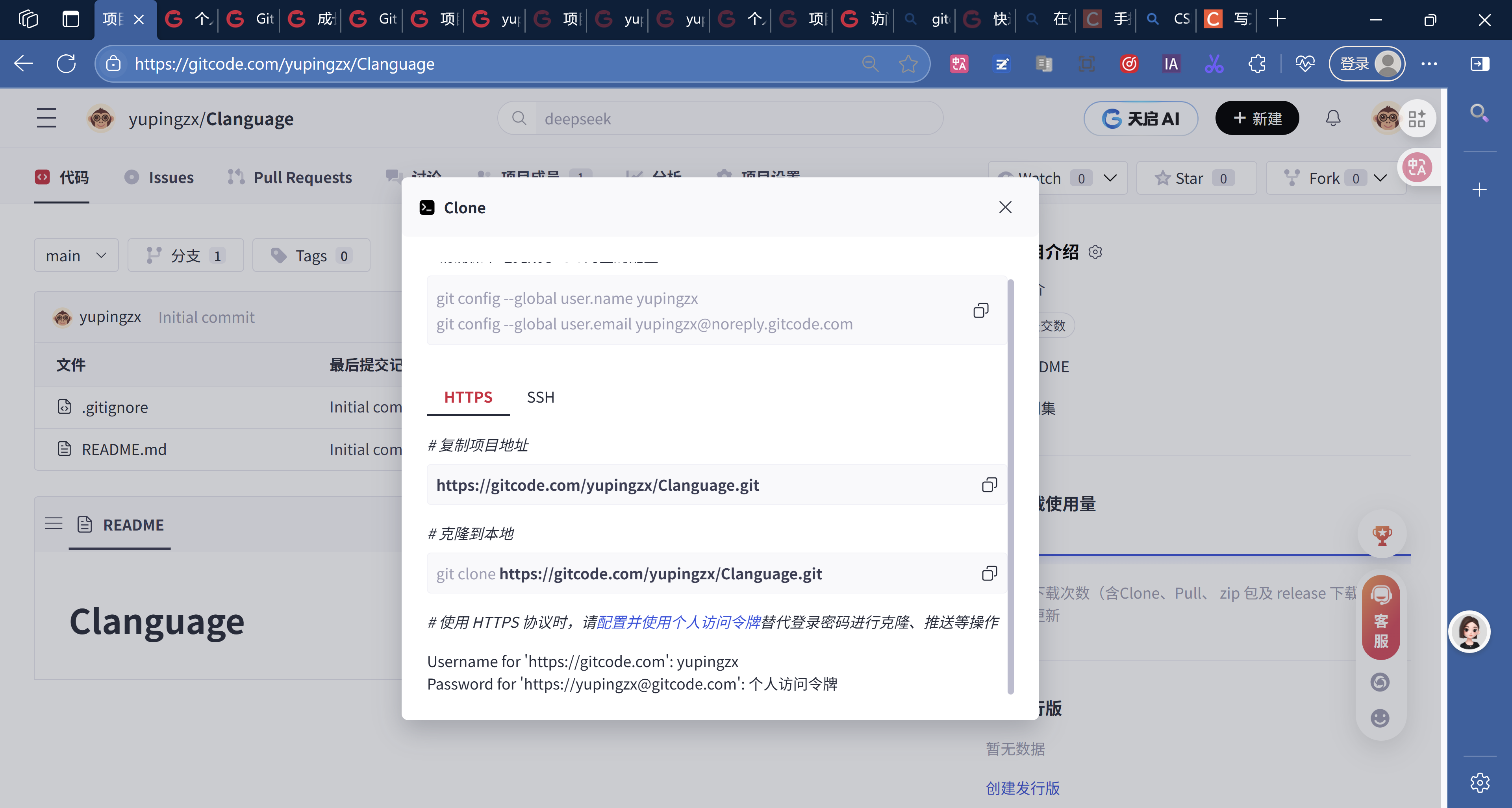The image size is (1512, 808).
Task: Click the yupingzx avatar at top right
Action: 1387,118
